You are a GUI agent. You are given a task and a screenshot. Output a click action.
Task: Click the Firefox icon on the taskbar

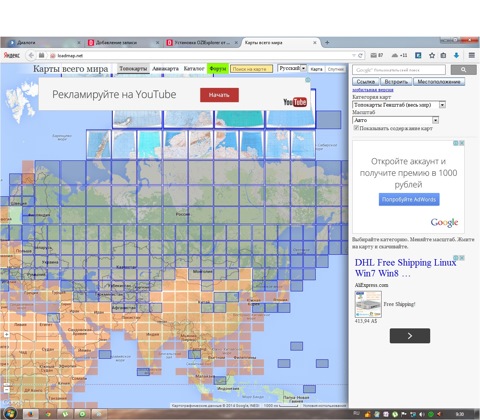coord(31,414)
